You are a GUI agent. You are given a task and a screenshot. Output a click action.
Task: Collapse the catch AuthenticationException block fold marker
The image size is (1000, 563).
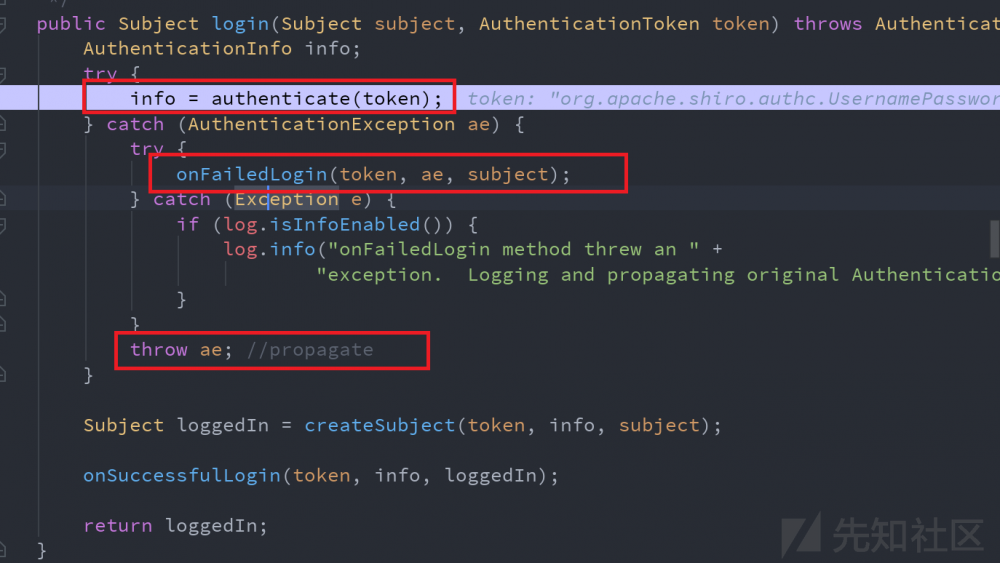click(x=3, y=124)
